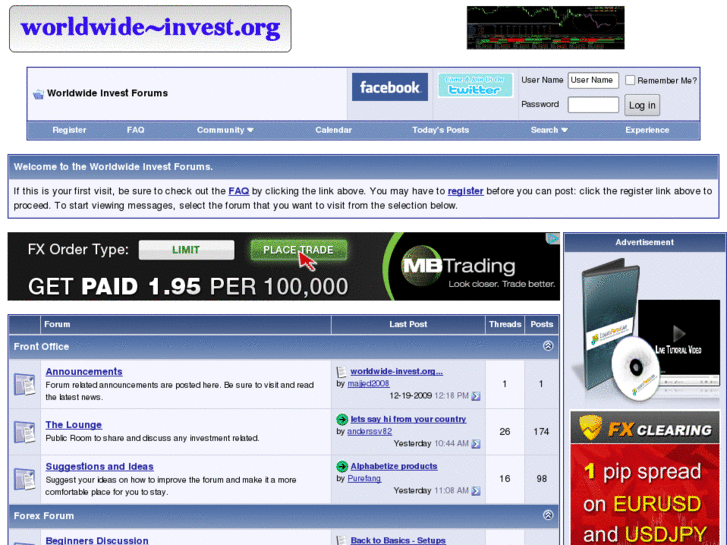The height and width of the screenshot is (545, 727).
Task: Open the Back to Basics - Setups thread
Action: click(398, 540)
